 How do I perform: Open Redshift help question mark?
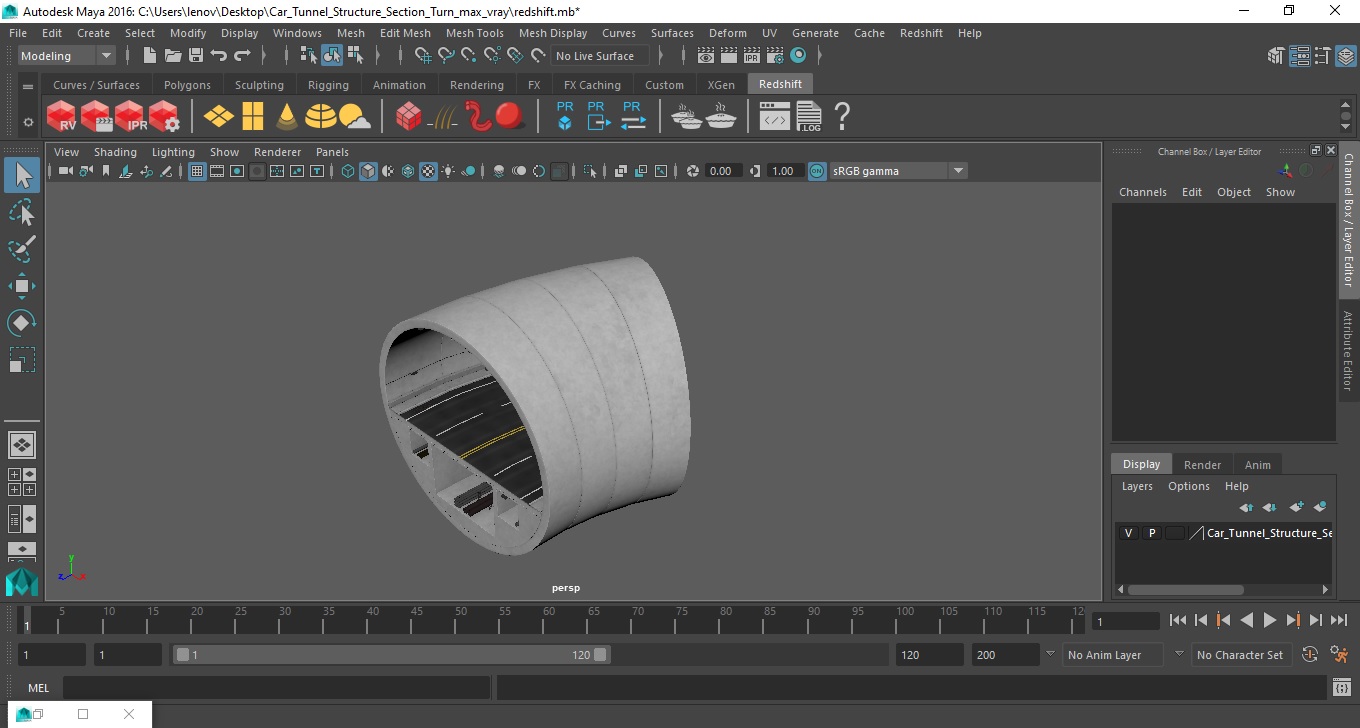coord(842,116)
